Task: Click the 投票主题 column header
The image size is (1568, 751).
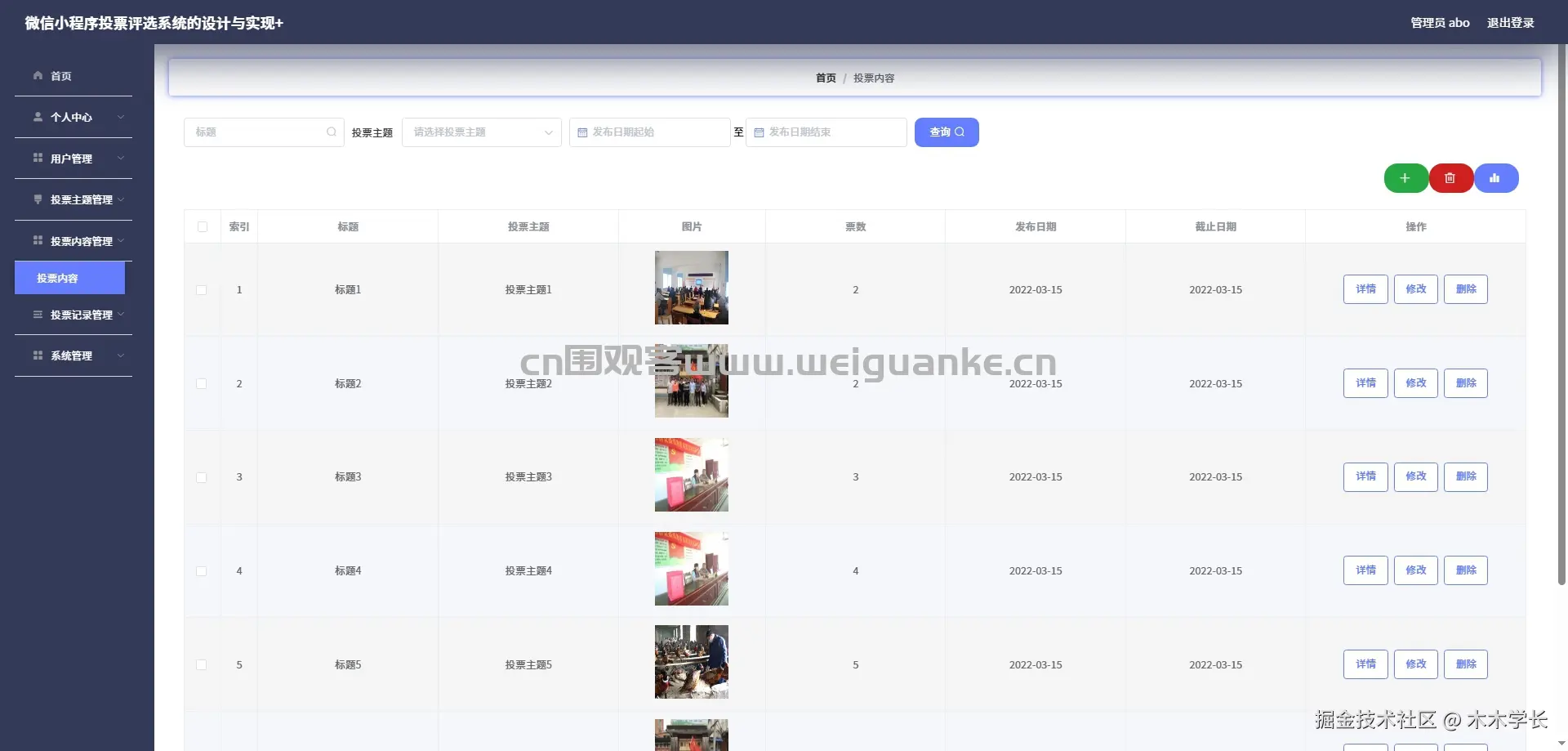Action: point(528,226)
